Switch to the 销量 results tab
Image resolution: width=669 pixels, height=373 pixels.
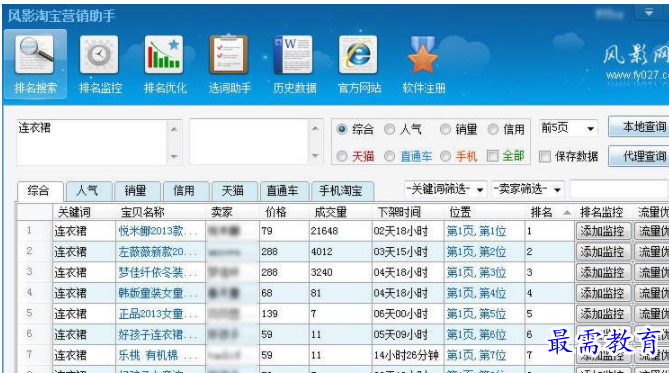(x=138, y=191)
